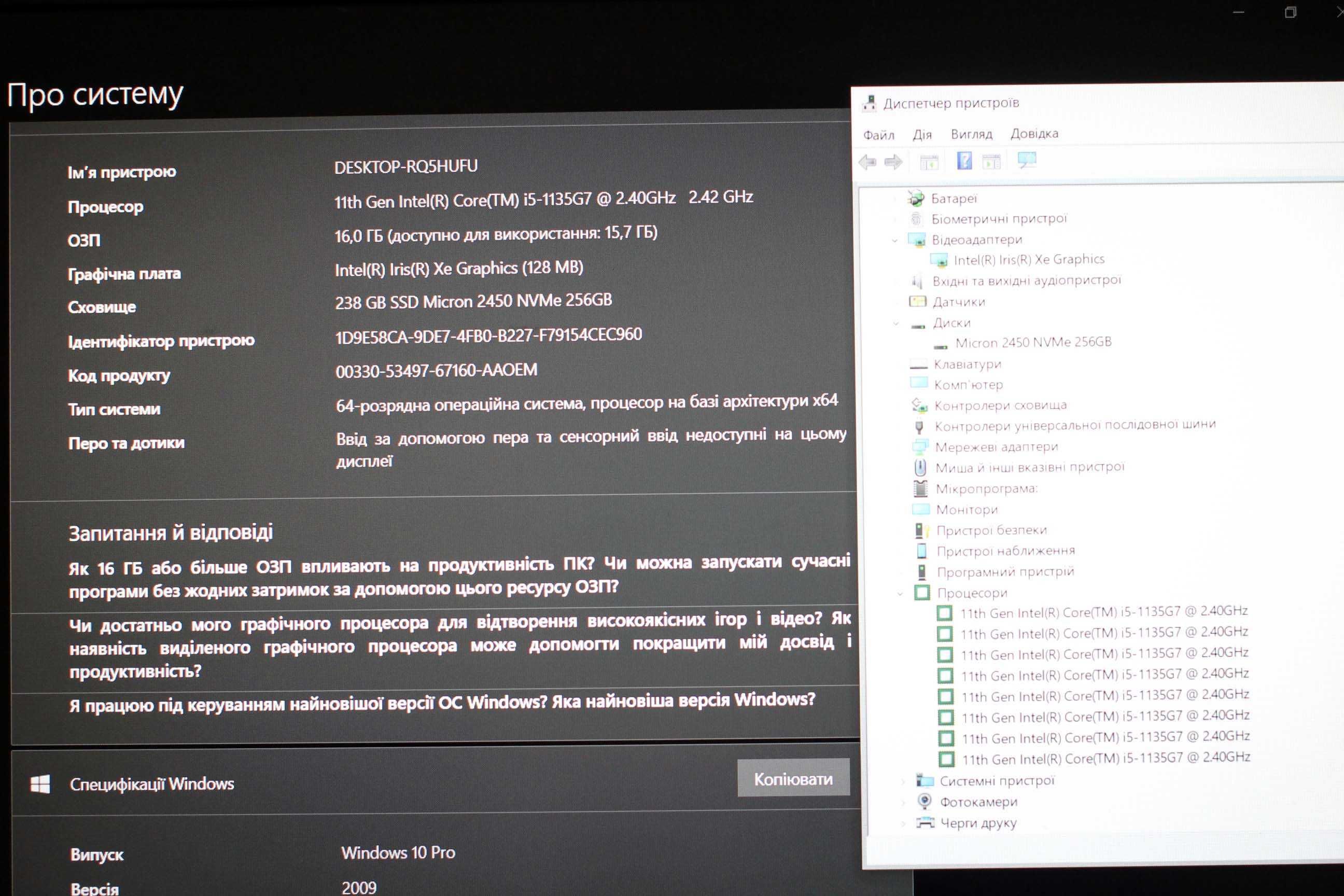Image resolution: width=1344 pixels, height=896 pixels.
Task: Click the Forward arrow in Device Manager toolbar
Action: tap(893, 162)
